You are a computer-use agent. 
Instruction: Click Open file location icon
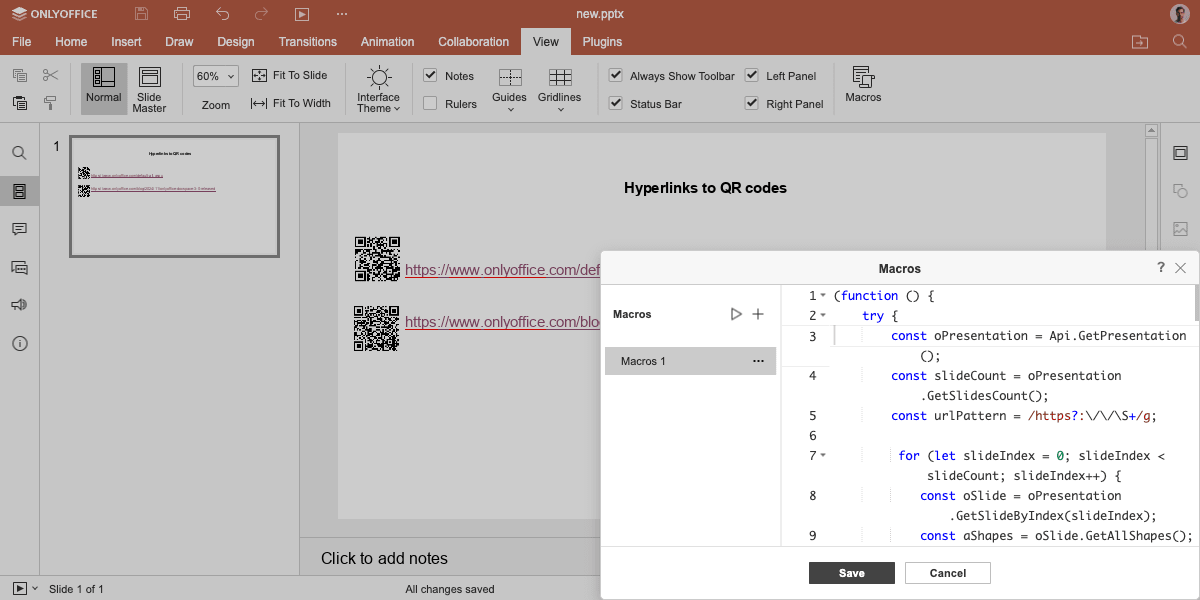point(1140,42)
